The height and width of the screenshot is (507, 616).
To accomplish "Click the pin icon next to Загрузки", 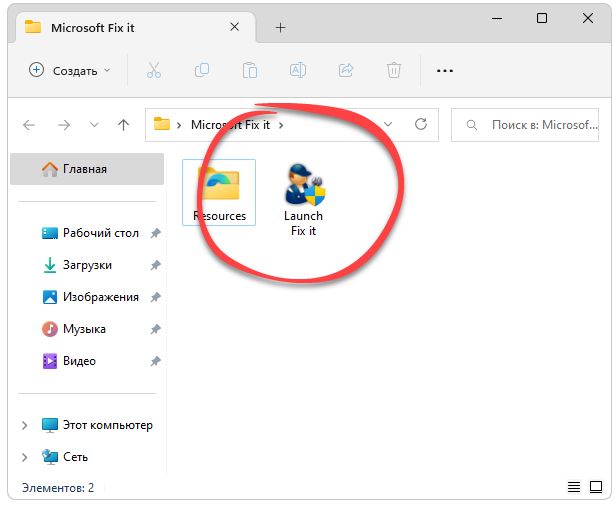I will coord(156,265).
